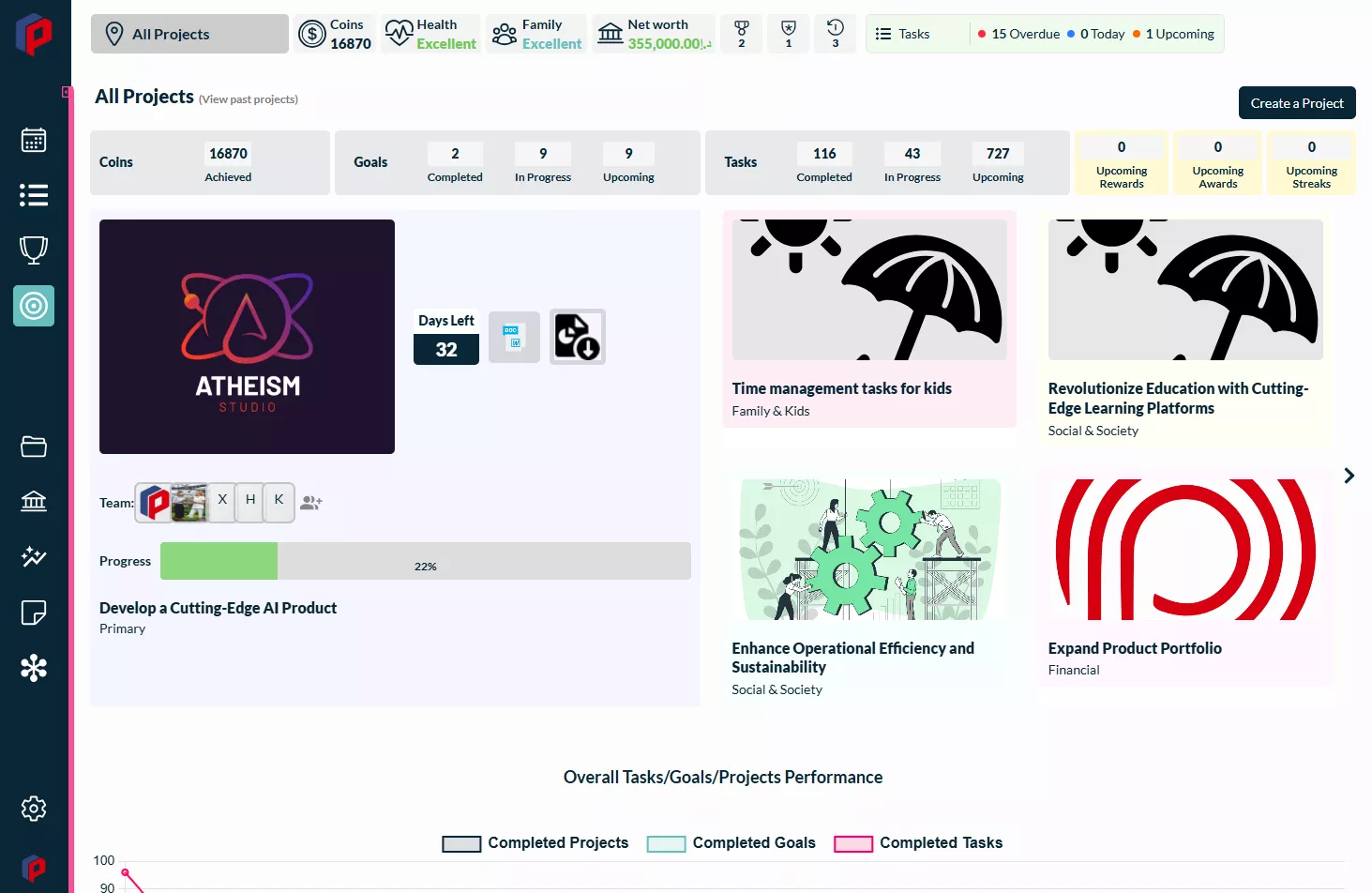Screen dimensions: 1372x893
Task: Toggle Completed Tasks legend series
Action: [x=918, y=843]
